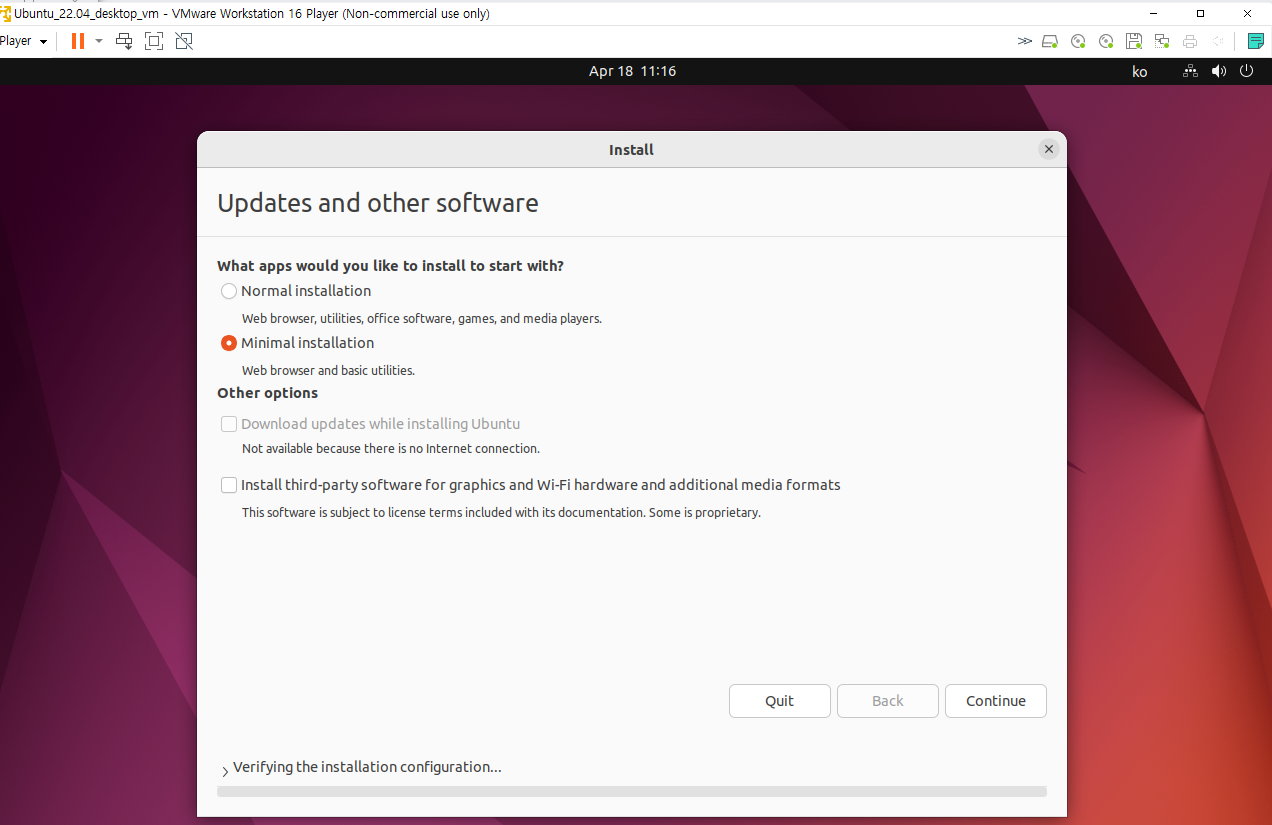
Task: Click the Install dialog title text
Action: tap(631, 150)
